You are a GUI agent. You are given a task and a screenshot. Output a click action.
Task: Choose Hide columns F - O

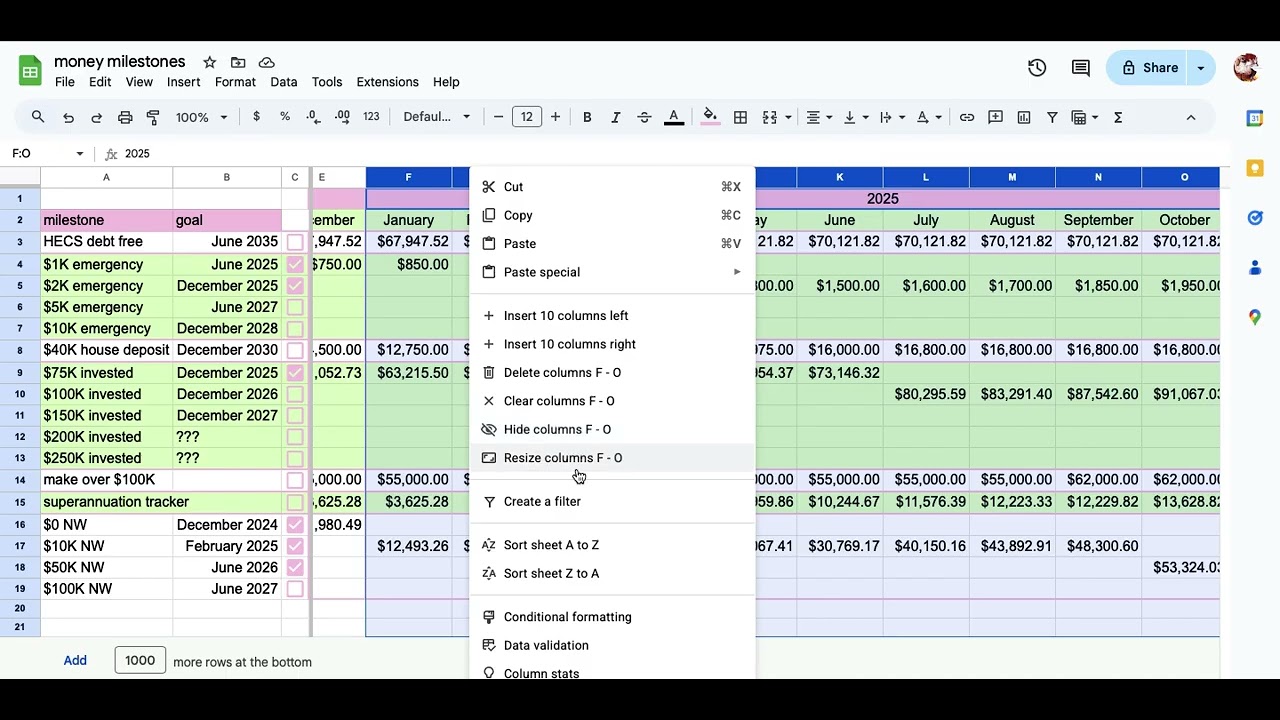point(612,430)
